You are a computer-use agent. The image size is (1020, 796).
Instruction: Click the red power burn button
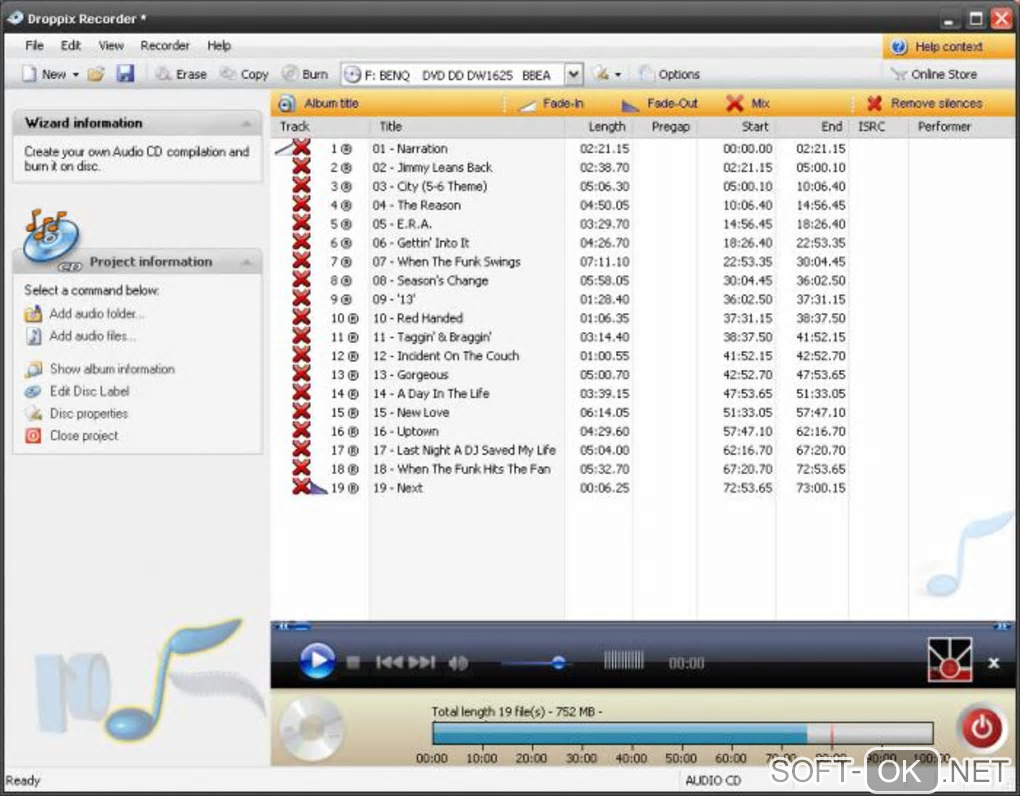coord(981,727)
